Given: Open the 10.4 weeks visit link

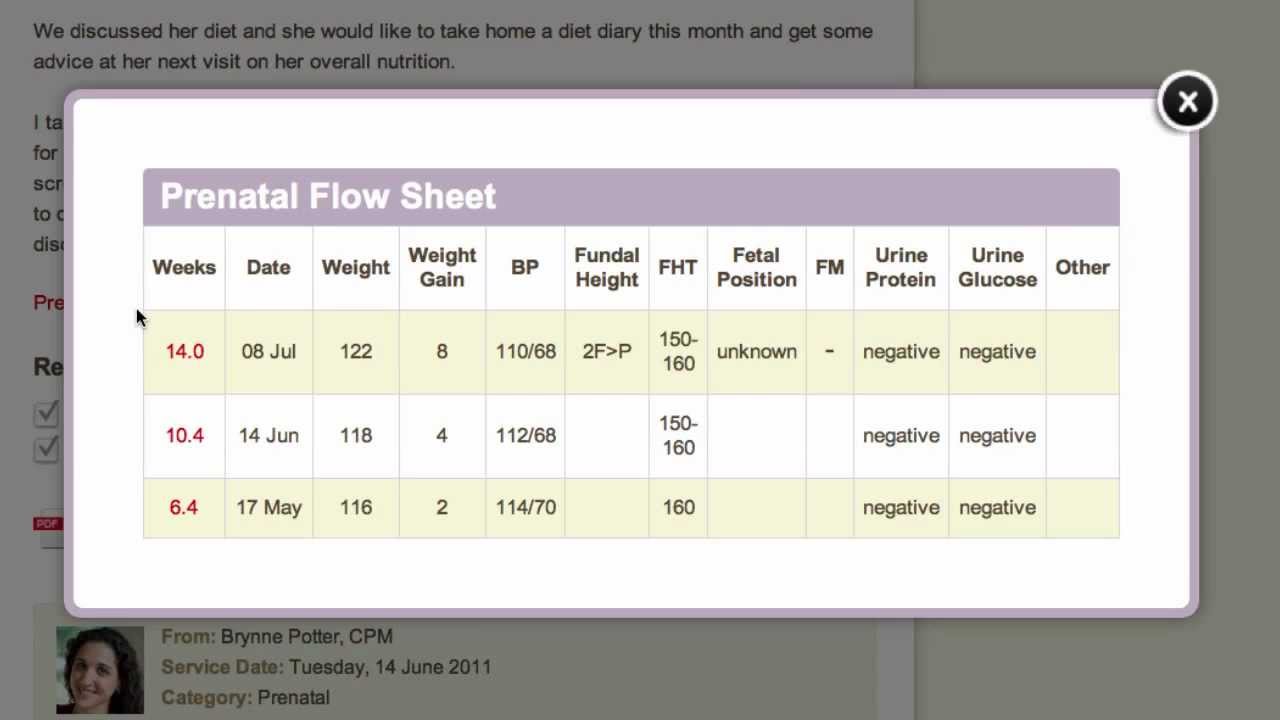Looking at the screenshot, I should 184,436.
